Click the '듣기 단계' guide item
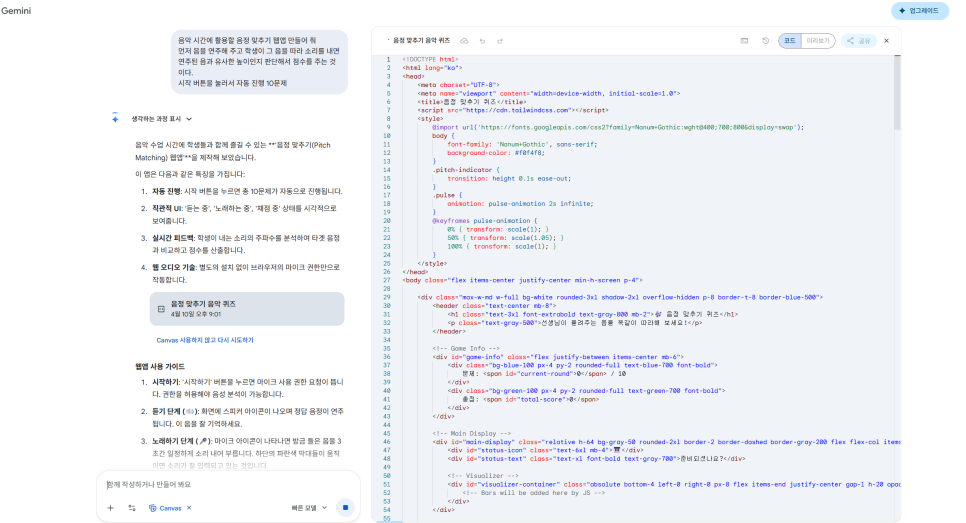966x523 pixels. click(x=248, y=418)
